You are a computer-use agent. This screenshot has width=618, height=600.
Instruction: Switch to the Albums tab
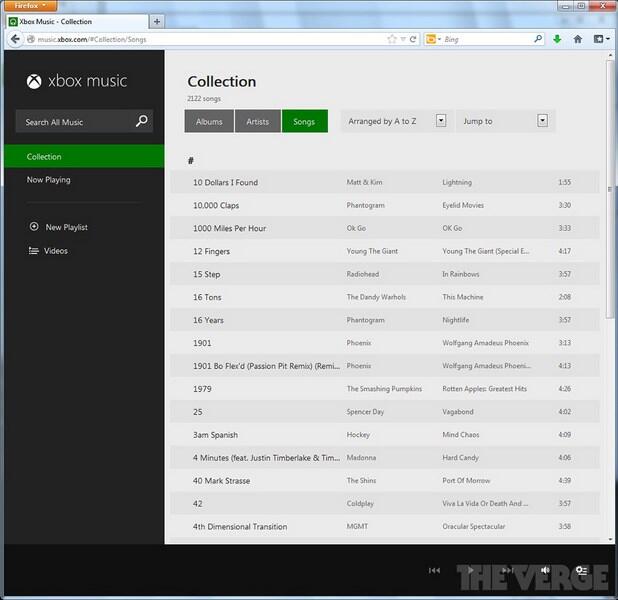(209, 121)
